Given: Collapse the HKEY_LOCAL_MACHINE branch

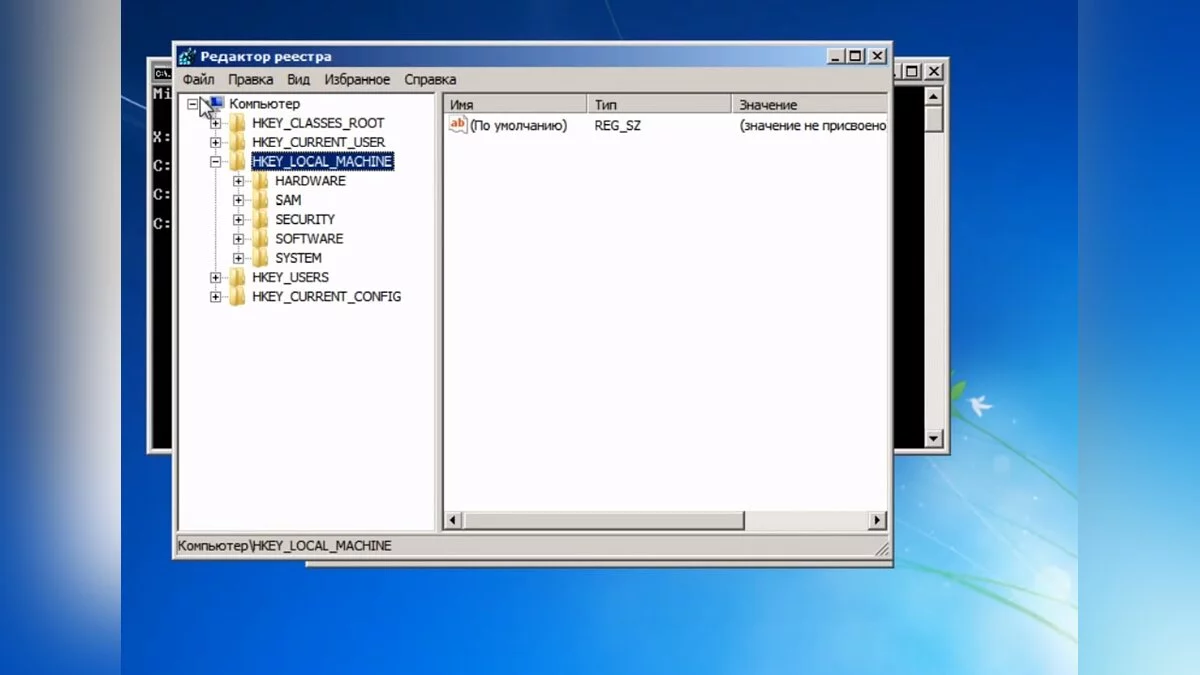Looking at the screenshot, I should click(215, 162).
